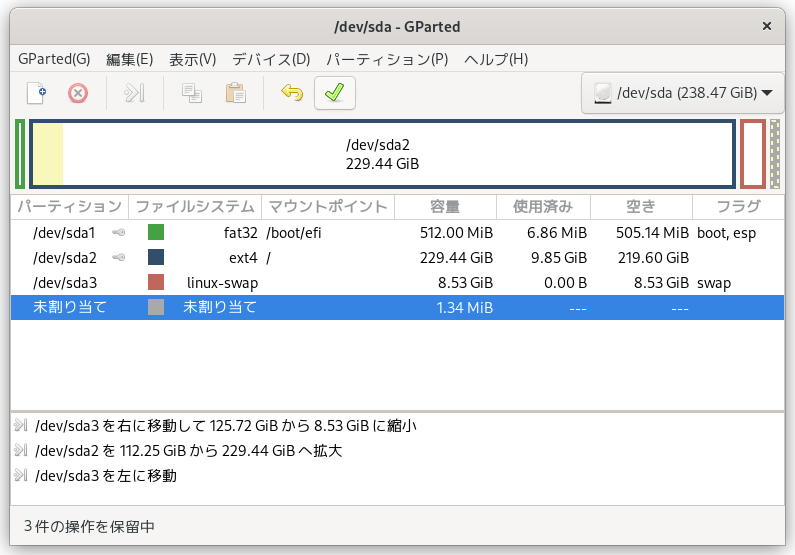This screenshot has height=555, width=795.
Task: Click the 9.85 GiB used cell
Action: [559, 258]
